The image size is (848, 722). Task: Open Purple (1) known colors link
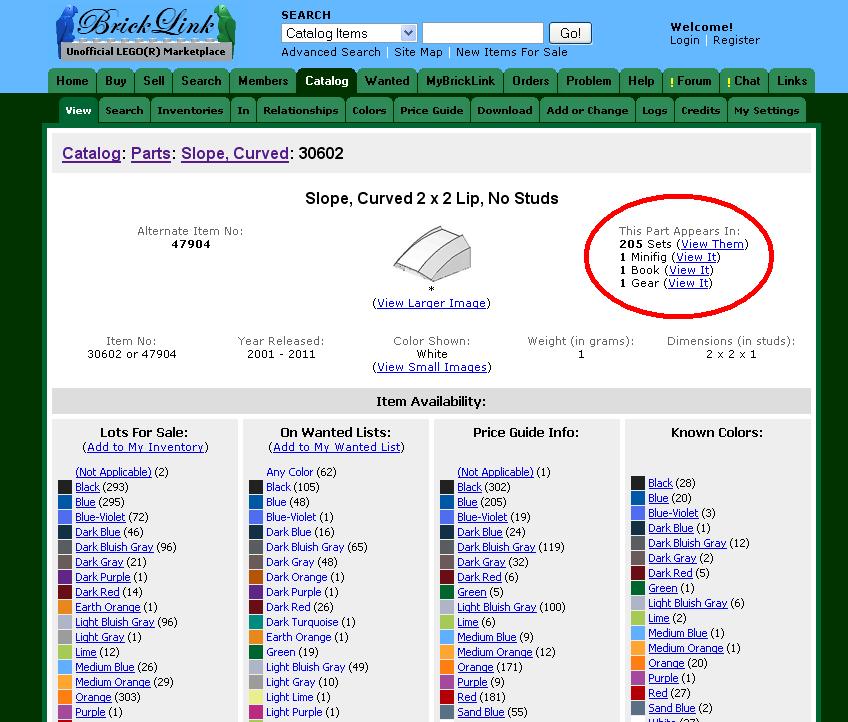click(x=663, y=678)
